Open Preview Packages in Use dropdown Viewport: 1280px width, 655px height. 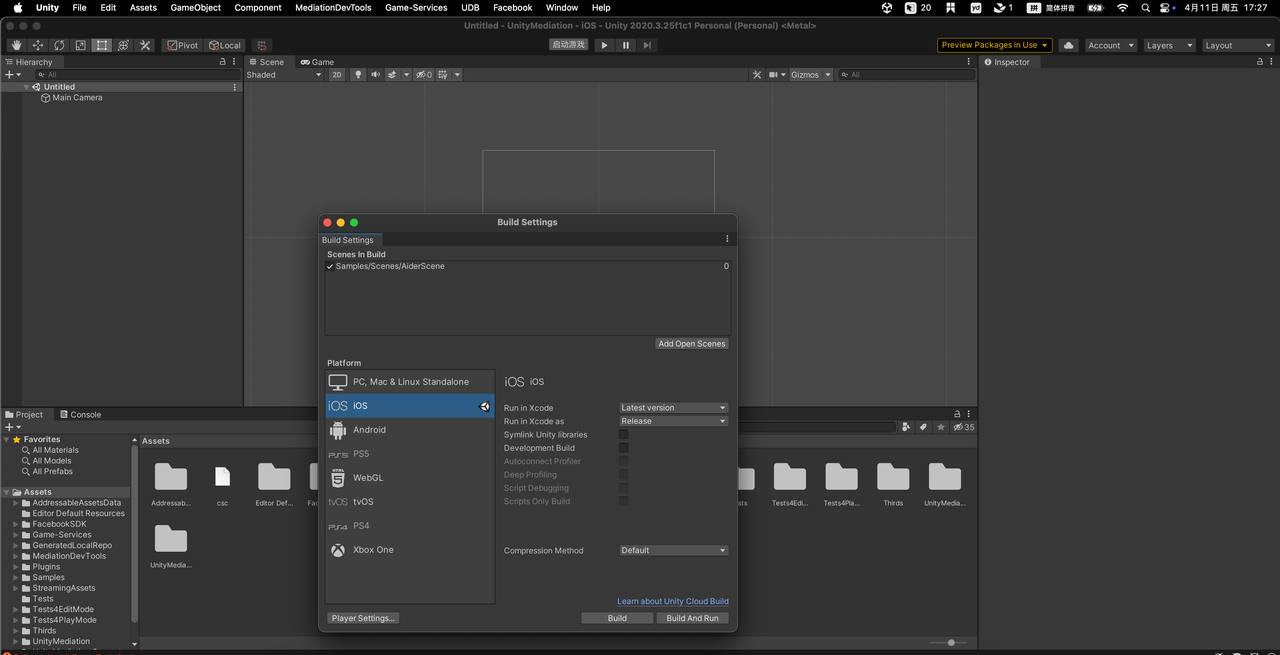click(995, 45)
